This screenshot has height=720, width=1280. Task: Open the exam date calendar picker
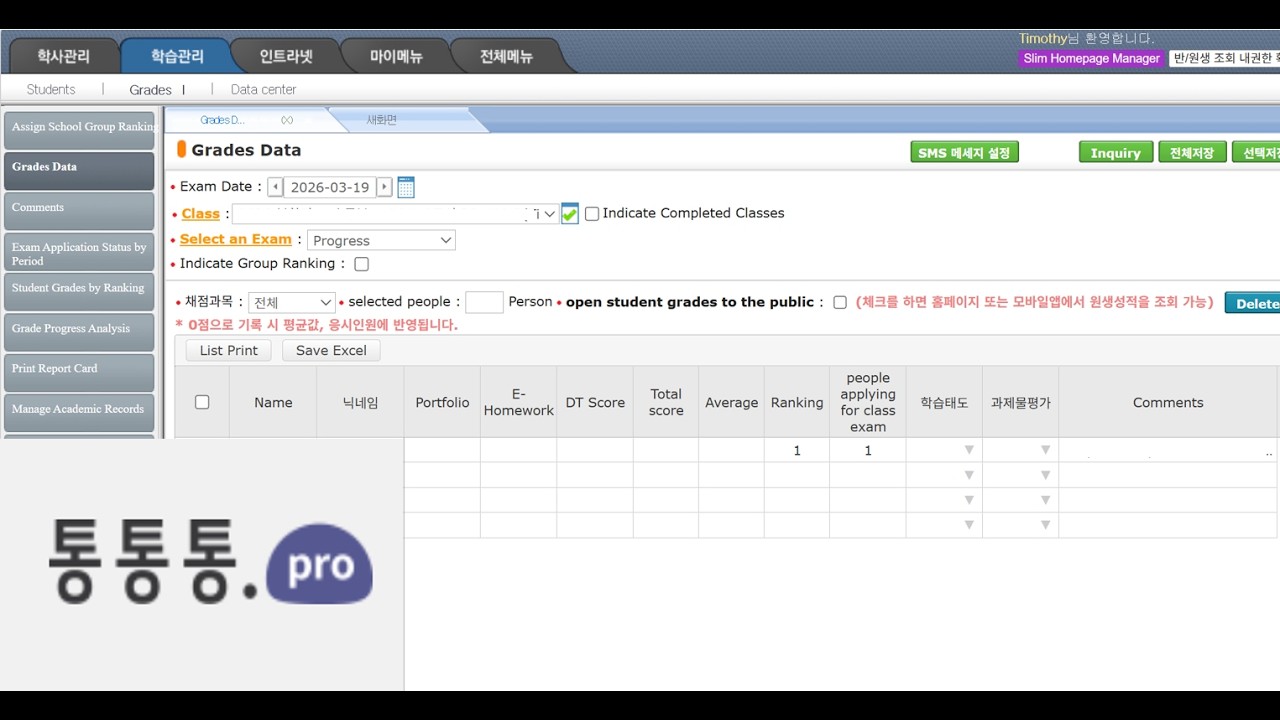point(406,187)
